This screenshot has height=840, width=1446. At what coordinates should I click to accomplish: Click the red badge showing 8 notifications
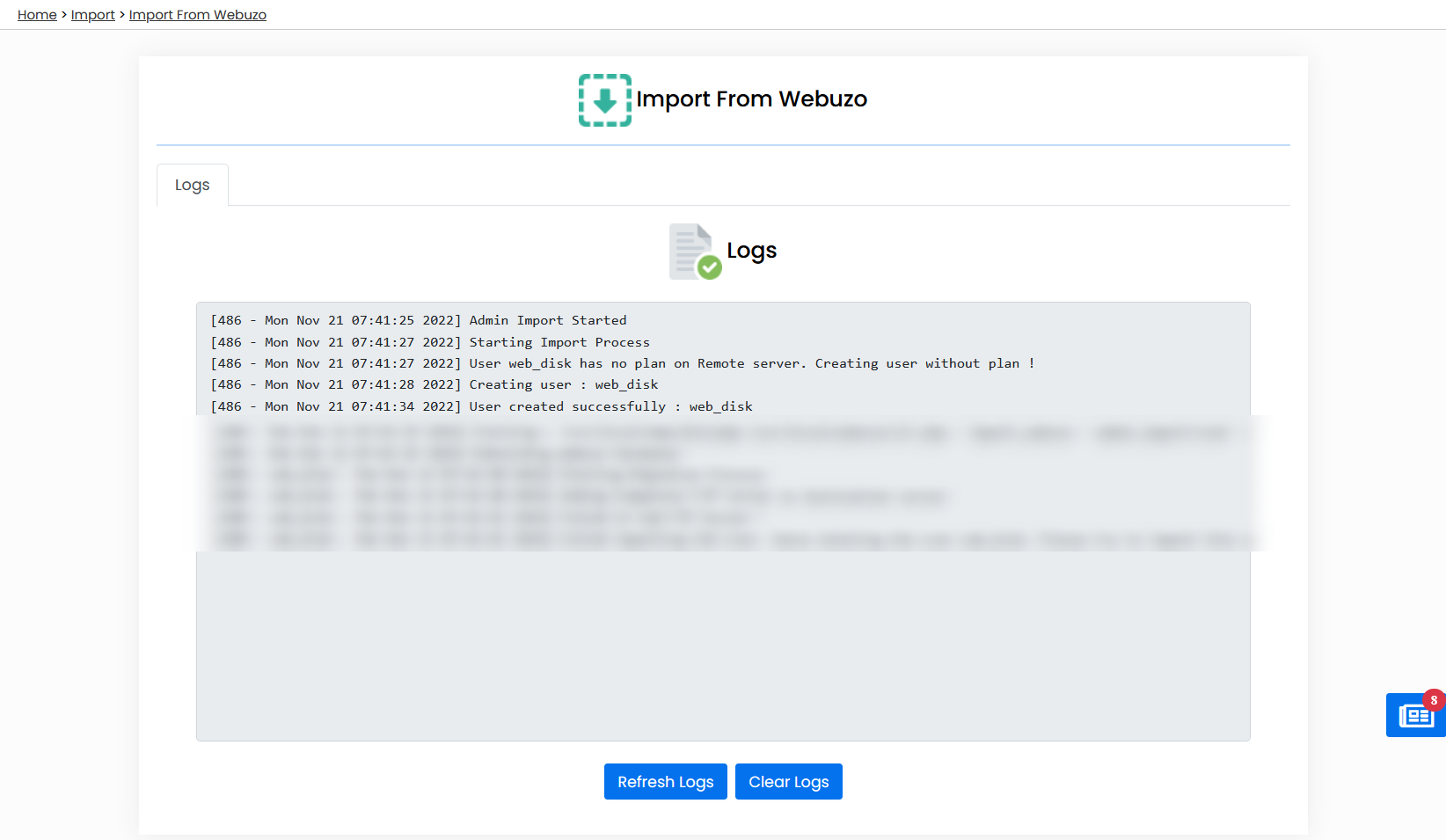coord(1435,700)
